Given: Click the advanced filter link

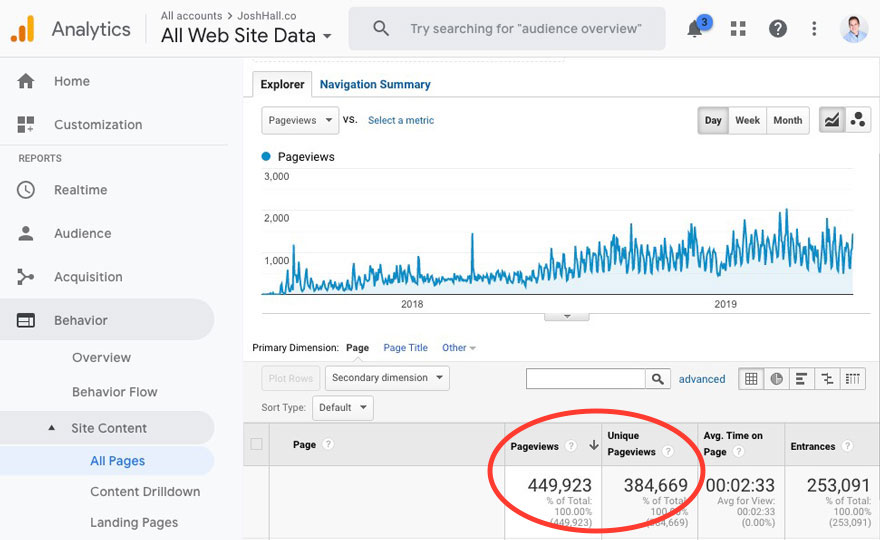Looking at the screenshot, I should pyautogui.click(x=702, y=379).
